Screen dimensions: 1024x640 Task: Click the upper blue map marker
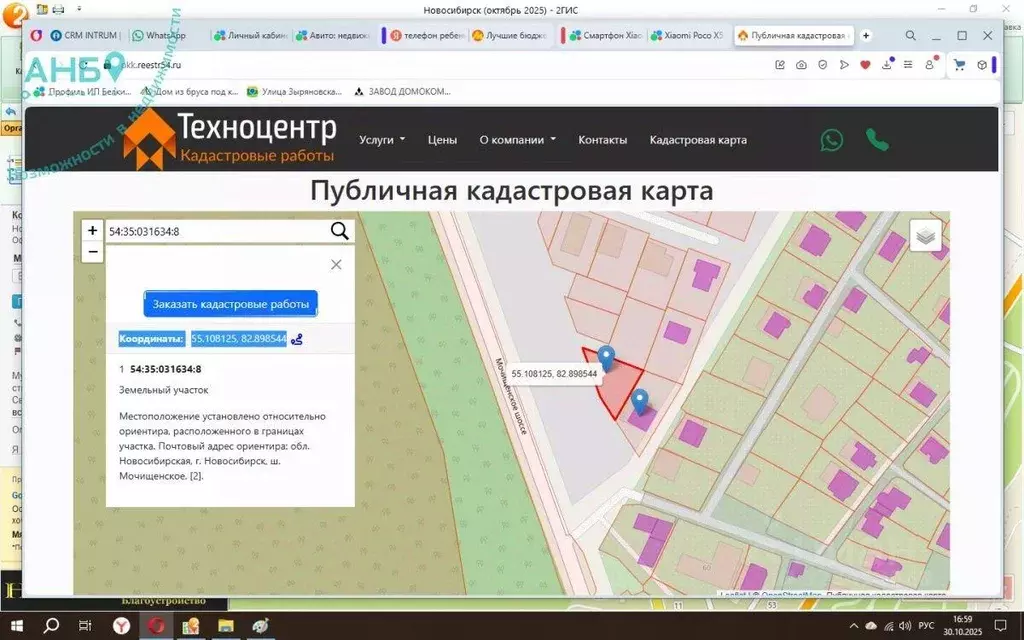(x=605, y=356)
